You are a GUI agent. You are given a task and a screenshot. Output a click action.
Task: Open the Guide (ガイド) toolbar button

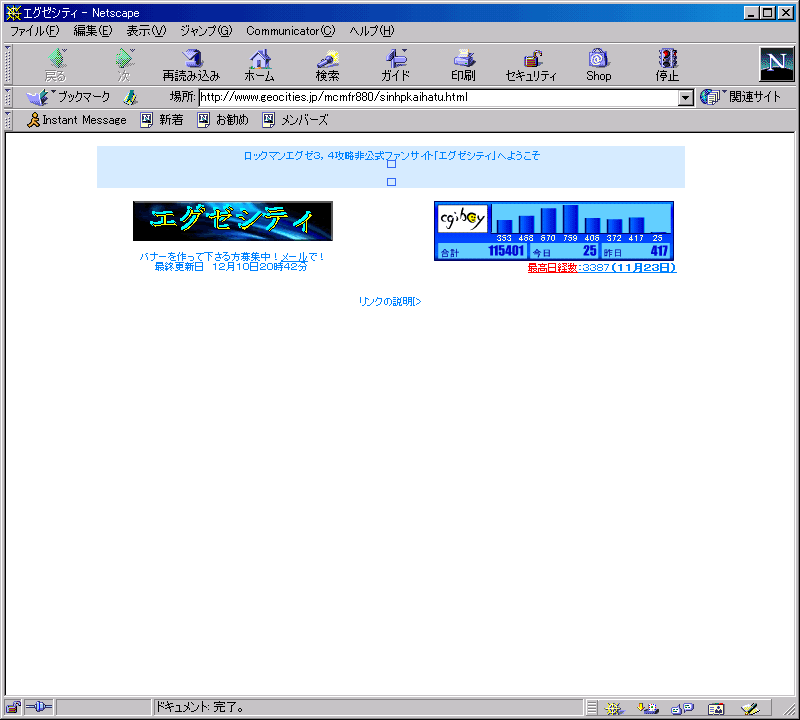[395, 65]
